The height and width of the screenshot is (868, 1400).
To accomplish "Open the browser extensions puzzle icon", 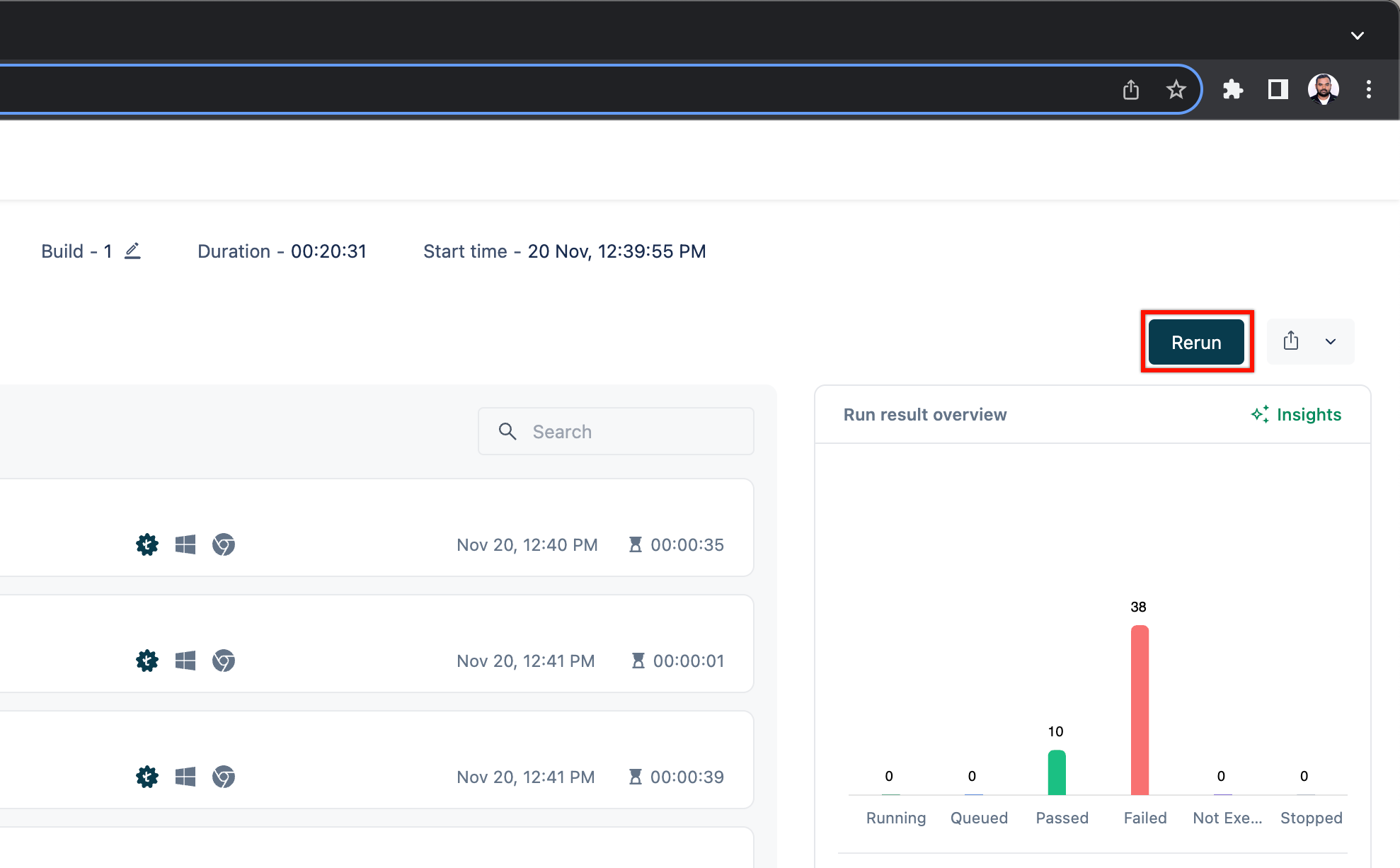I will tap(1233, 89).
